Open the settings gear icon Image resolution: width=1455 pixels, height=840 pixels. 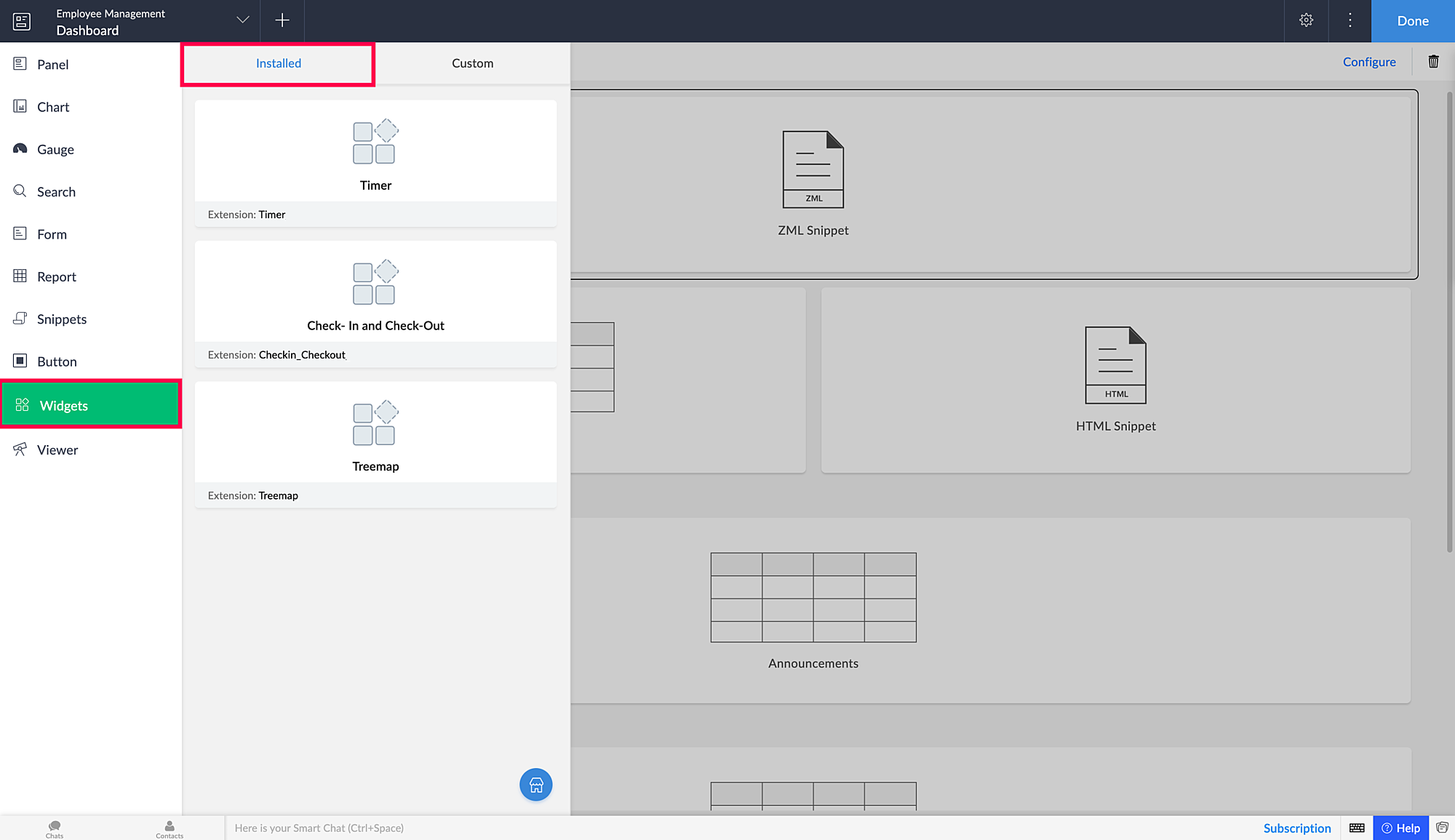(x=1307, y=20)
